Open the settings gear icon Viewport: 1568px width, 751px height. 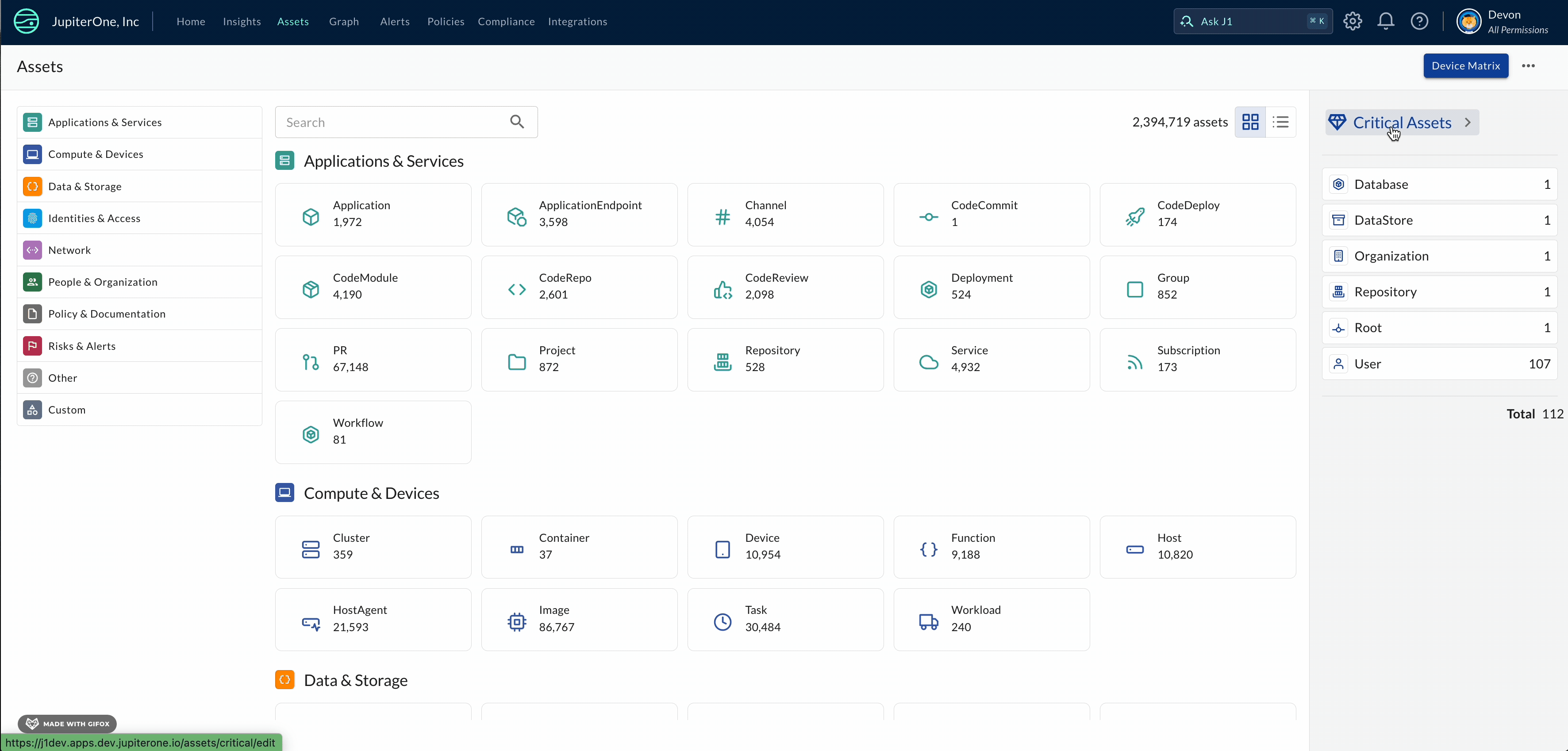(x=1352, y=21)
